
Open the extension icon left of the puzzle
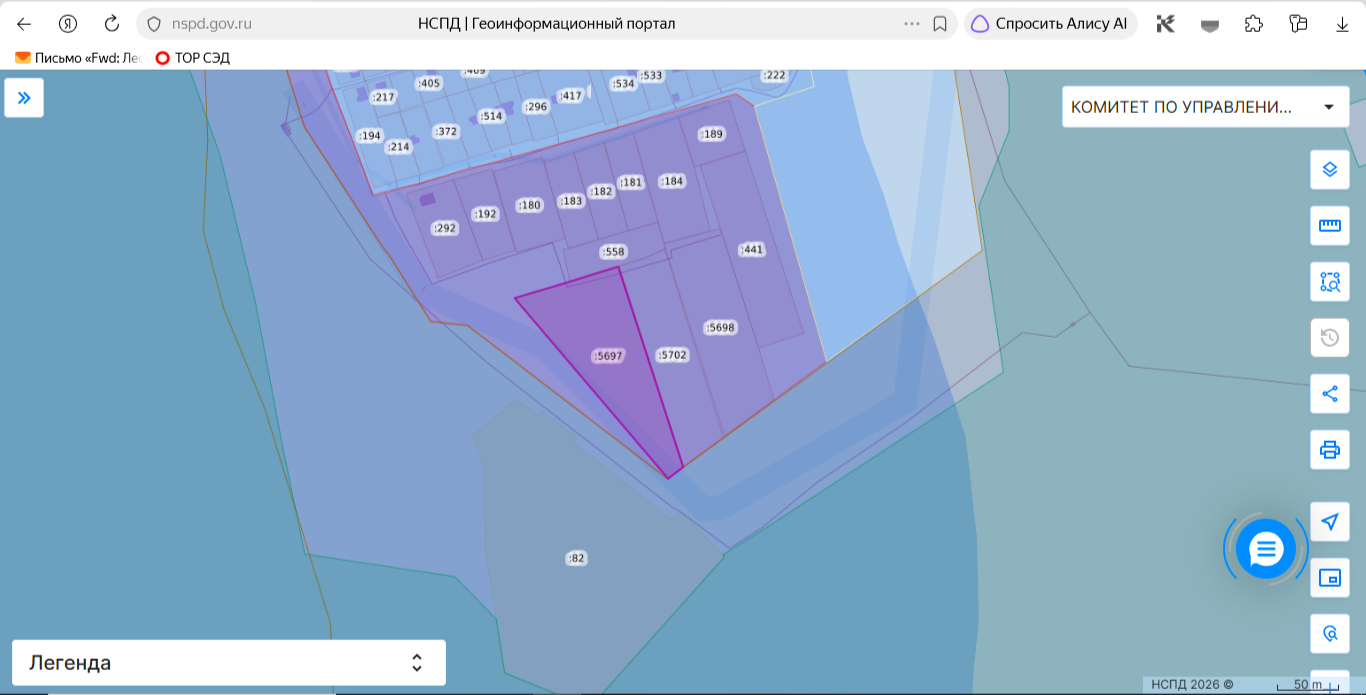coord(1210,24)
